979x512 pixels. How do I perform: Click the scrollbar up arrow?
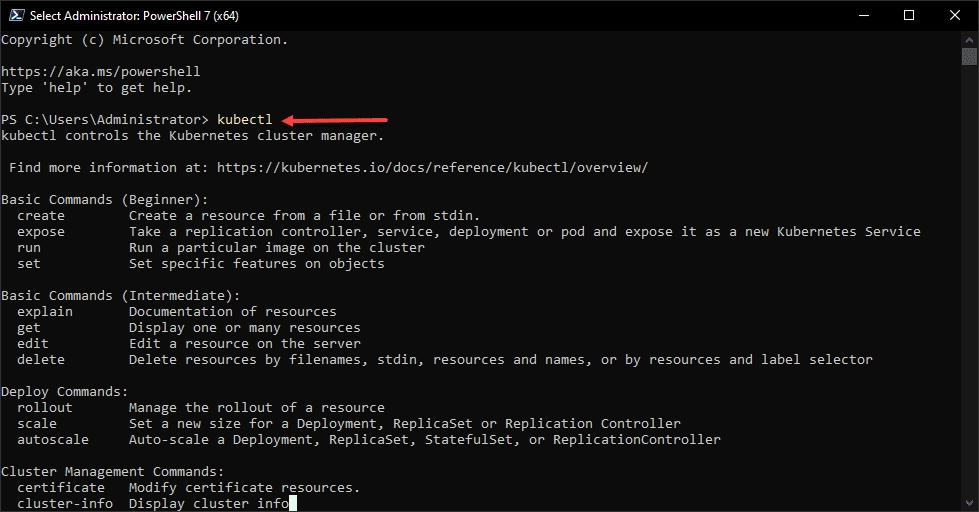(969, 40)
